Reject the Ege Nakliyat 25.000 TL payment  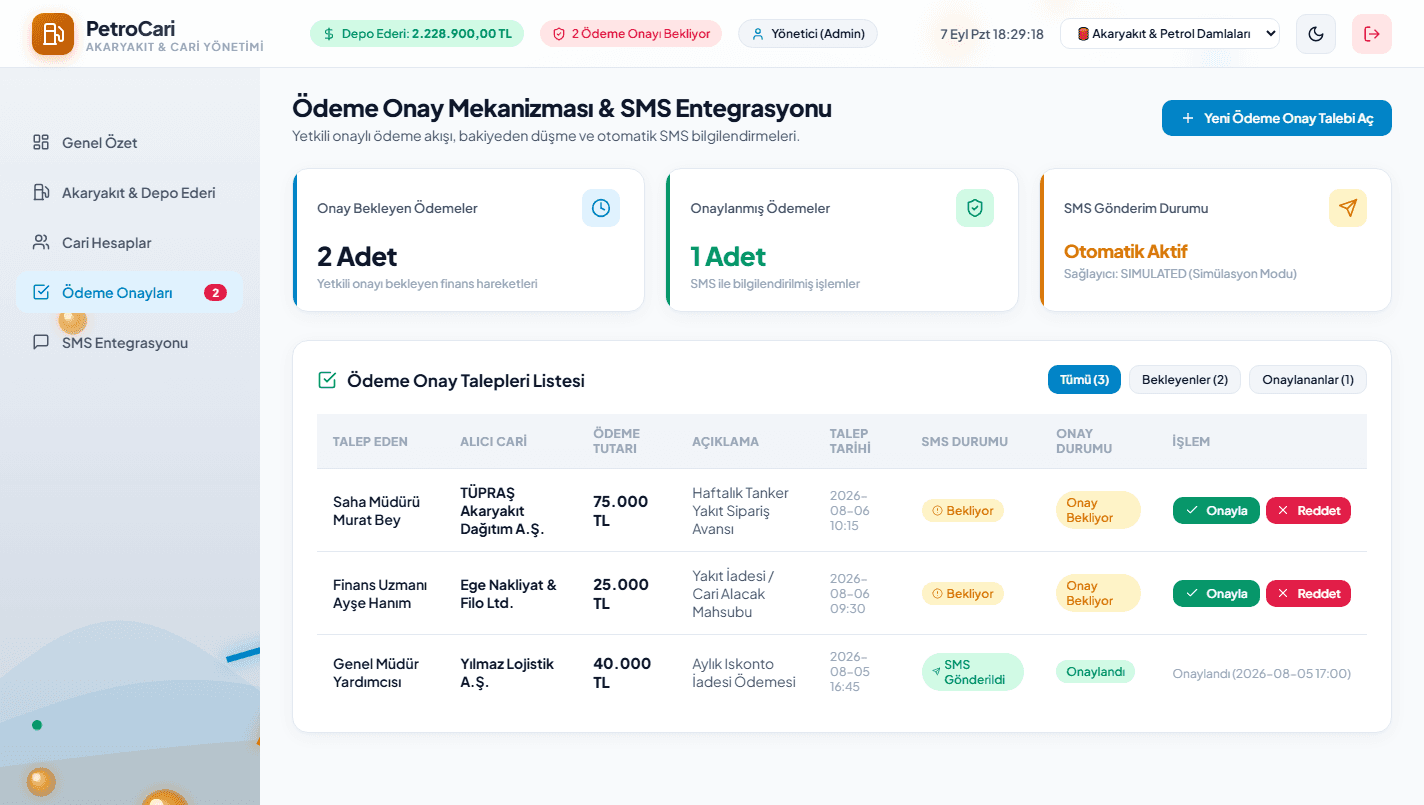pos(1309,594)
